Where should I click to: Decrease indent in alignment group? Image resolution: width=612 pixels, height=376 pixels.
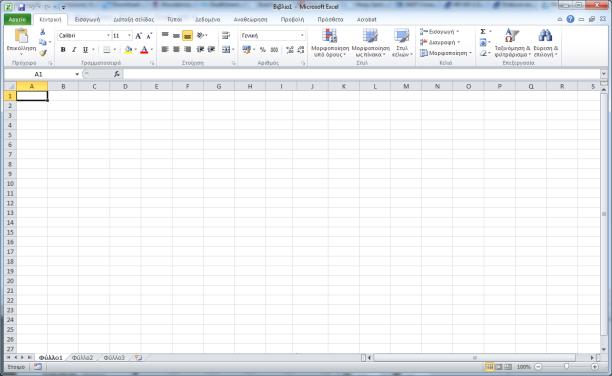click(x=200, y=49)
